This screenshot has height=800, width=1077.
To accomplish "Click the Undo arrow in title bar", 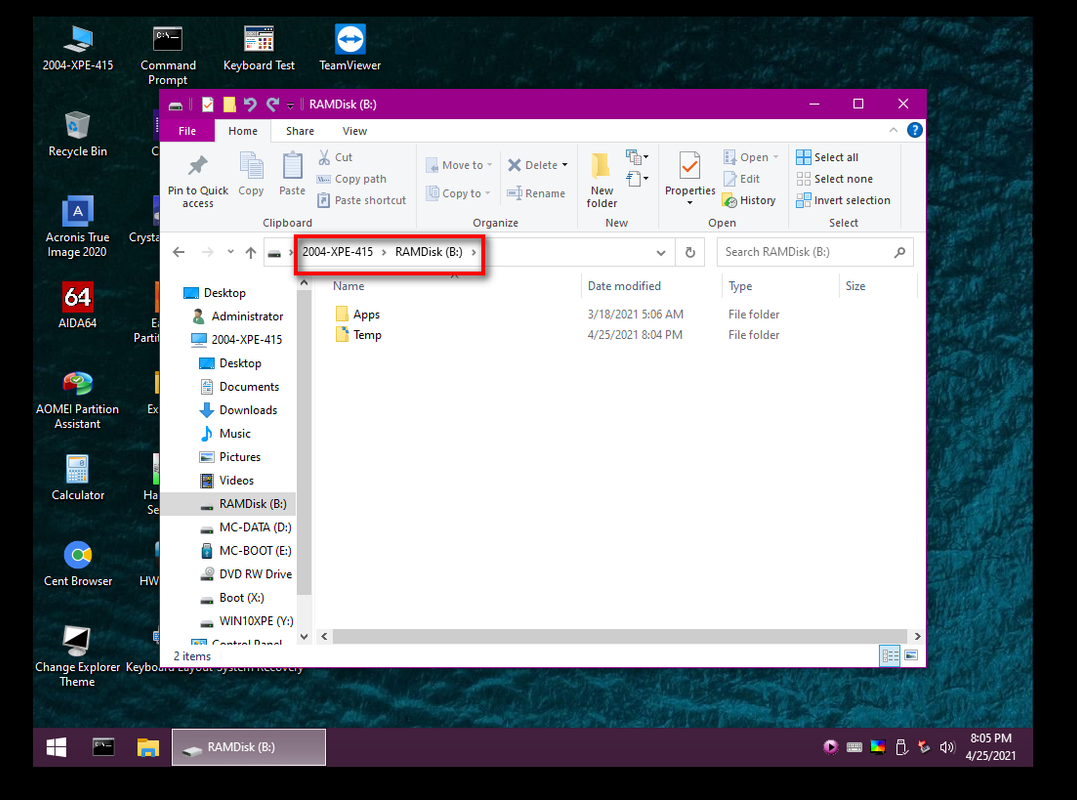I will [250, 104].
